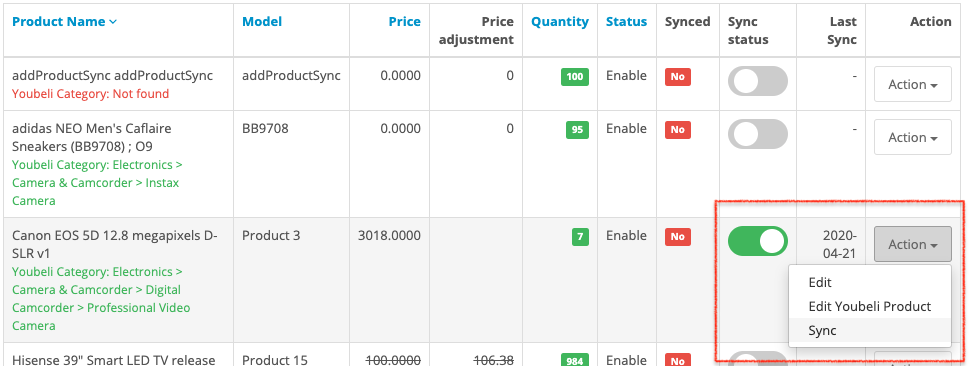Click the red No badge for Canon EOS
Viewport: 973px width, 366px height.
point(678,236)
